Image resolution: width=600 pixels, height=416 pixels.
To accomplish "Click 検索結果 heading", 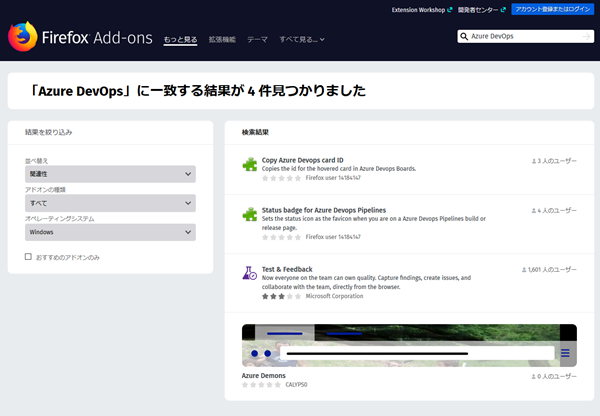I will point(255,132).
